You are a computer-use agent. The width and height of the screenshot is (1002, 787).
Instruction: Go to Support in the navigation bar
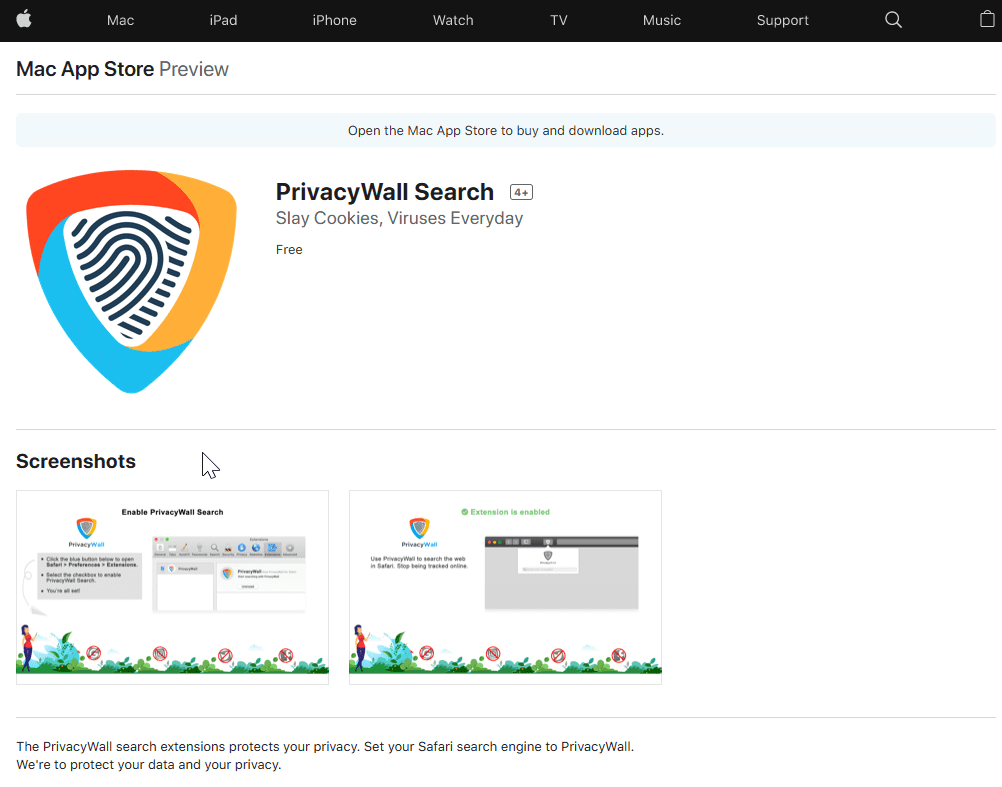[x=782, y=20]
